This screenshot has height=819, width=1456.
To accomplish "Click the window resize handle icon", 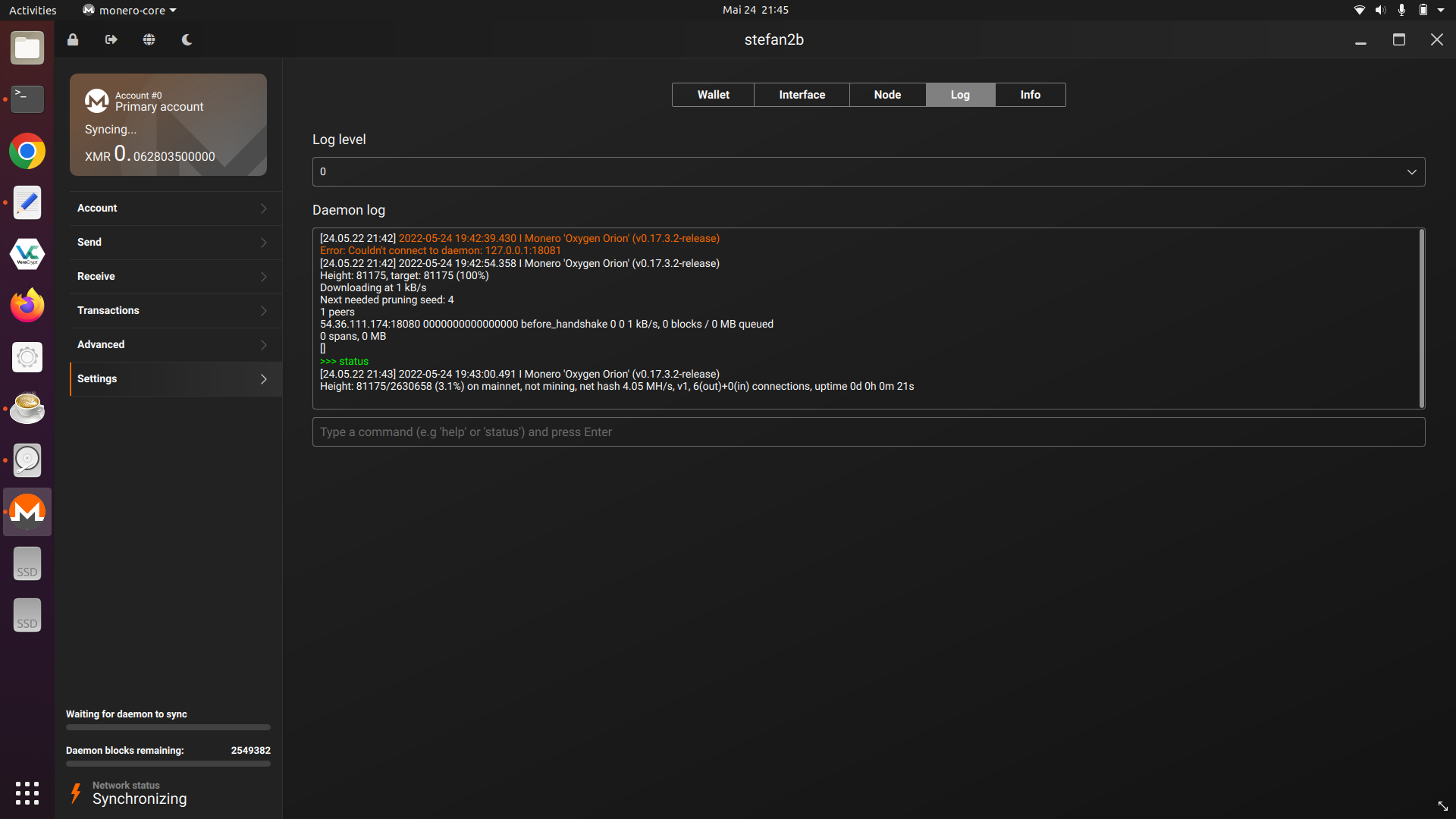I will tap(1442, 806).
